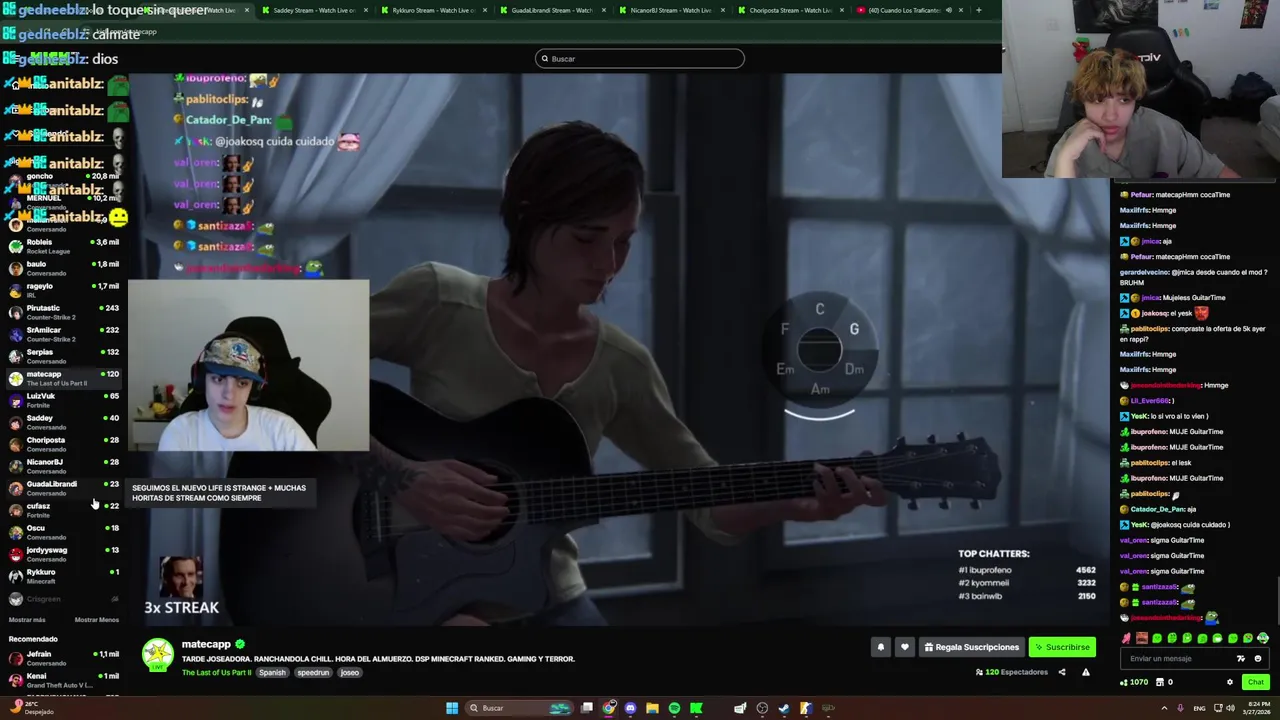1280x720 pixels.
Task: Open Spotify from the taskbar
Action: [674, 708]
